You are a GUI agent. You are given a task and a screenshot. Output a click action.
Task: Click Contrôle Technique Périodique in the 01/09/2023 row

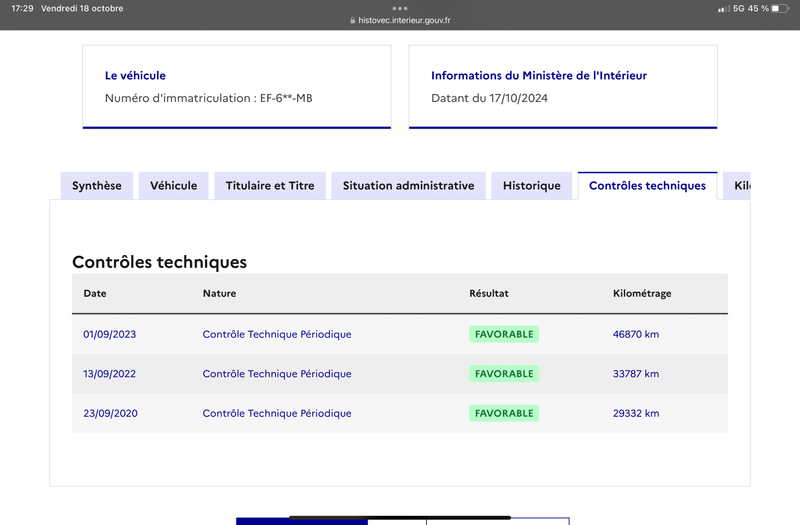277,334
